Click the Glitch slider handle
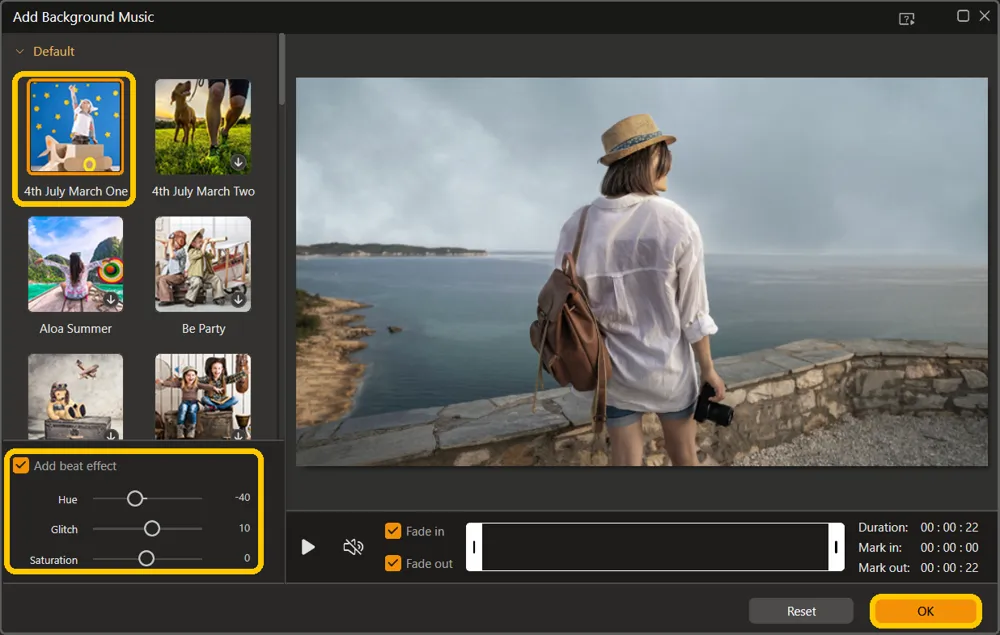1000x635 pixels. pyautogui.click(x=152, y=529)
